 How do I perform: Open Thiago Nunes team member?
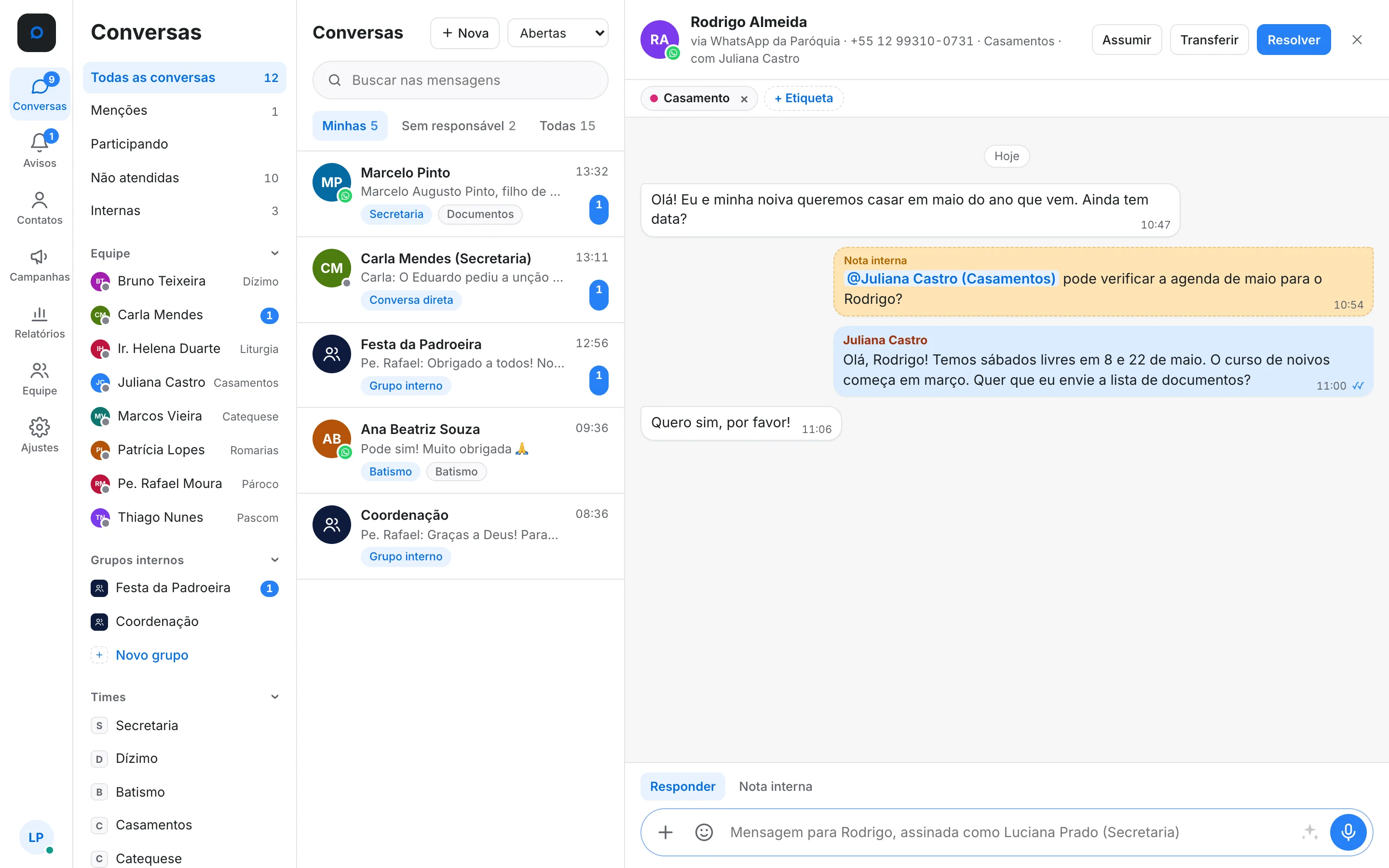184,518
